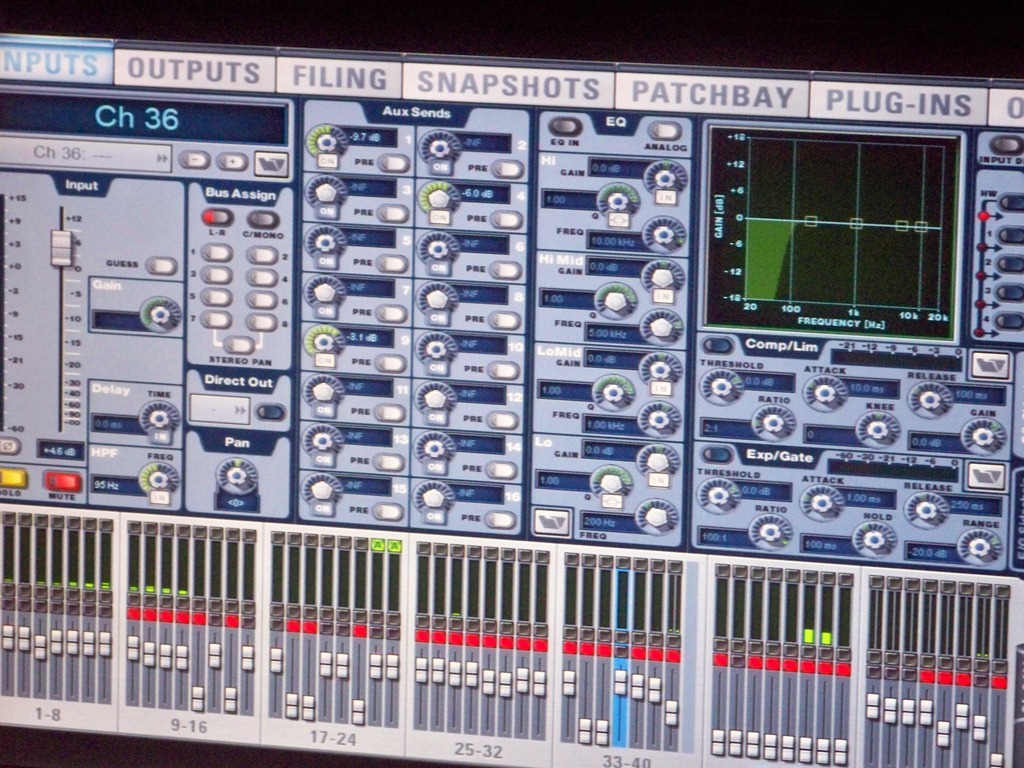Enable the GUESS switch

[161, 265]
